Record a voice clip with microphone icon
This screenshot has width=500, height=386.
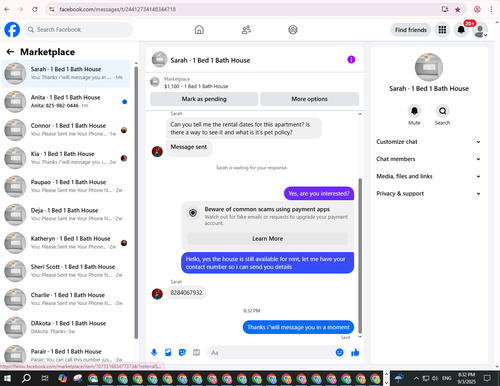click(x=154, y=352)
